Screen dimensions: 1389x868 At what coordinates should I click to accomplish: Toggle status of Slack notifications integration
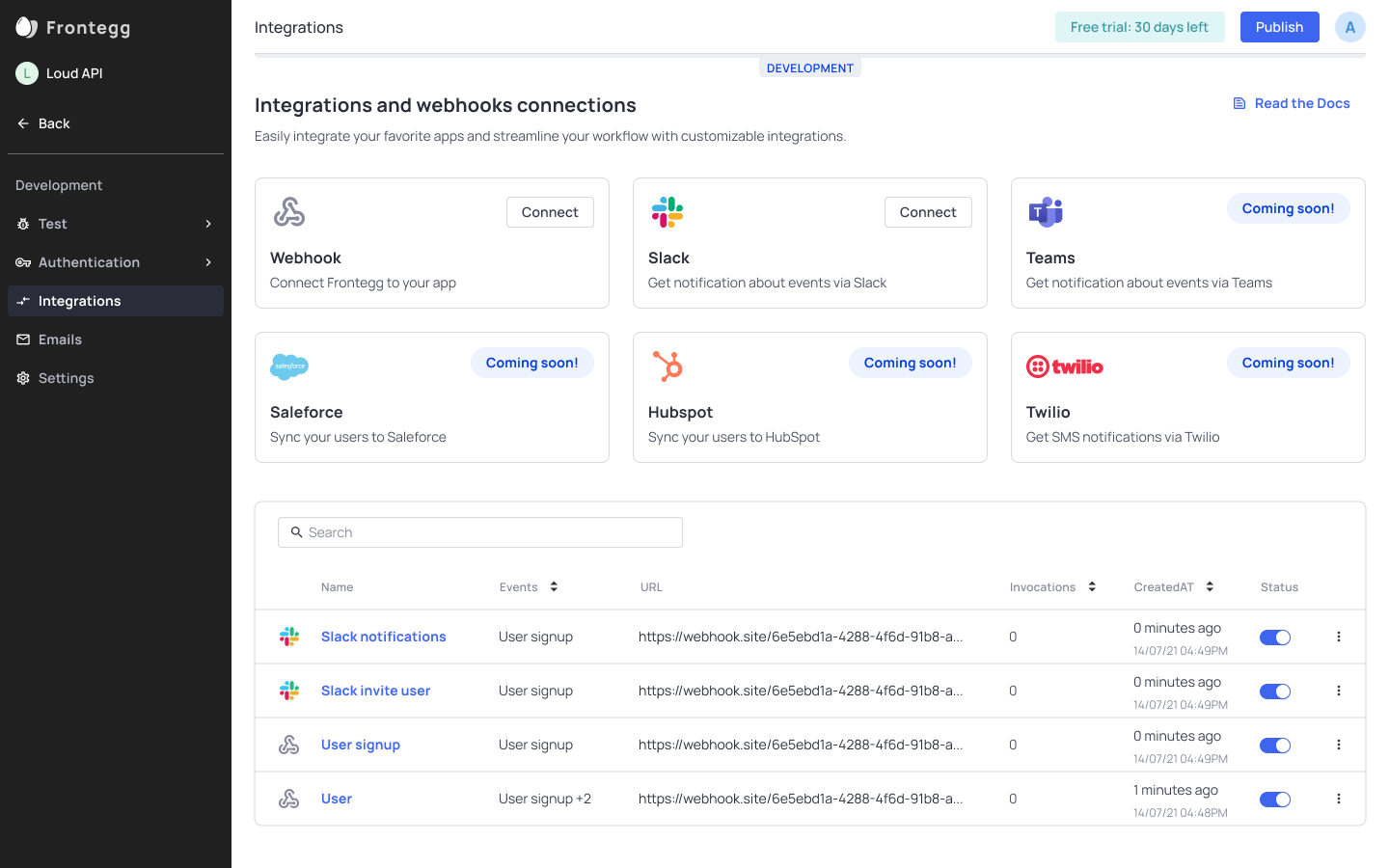(x=1275, y=637)
